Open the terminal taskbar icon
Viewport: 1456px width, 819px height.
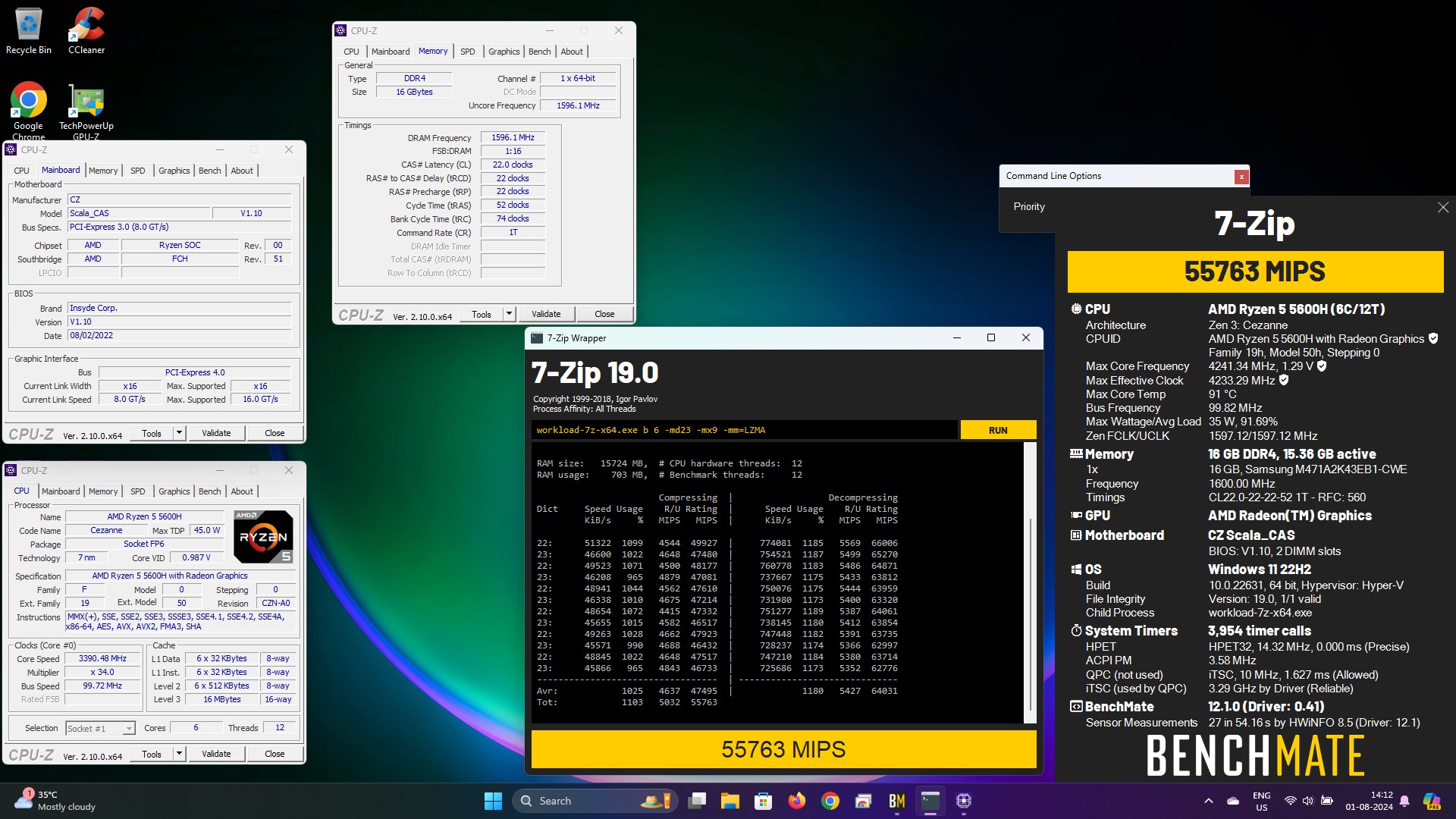point(930,801)
